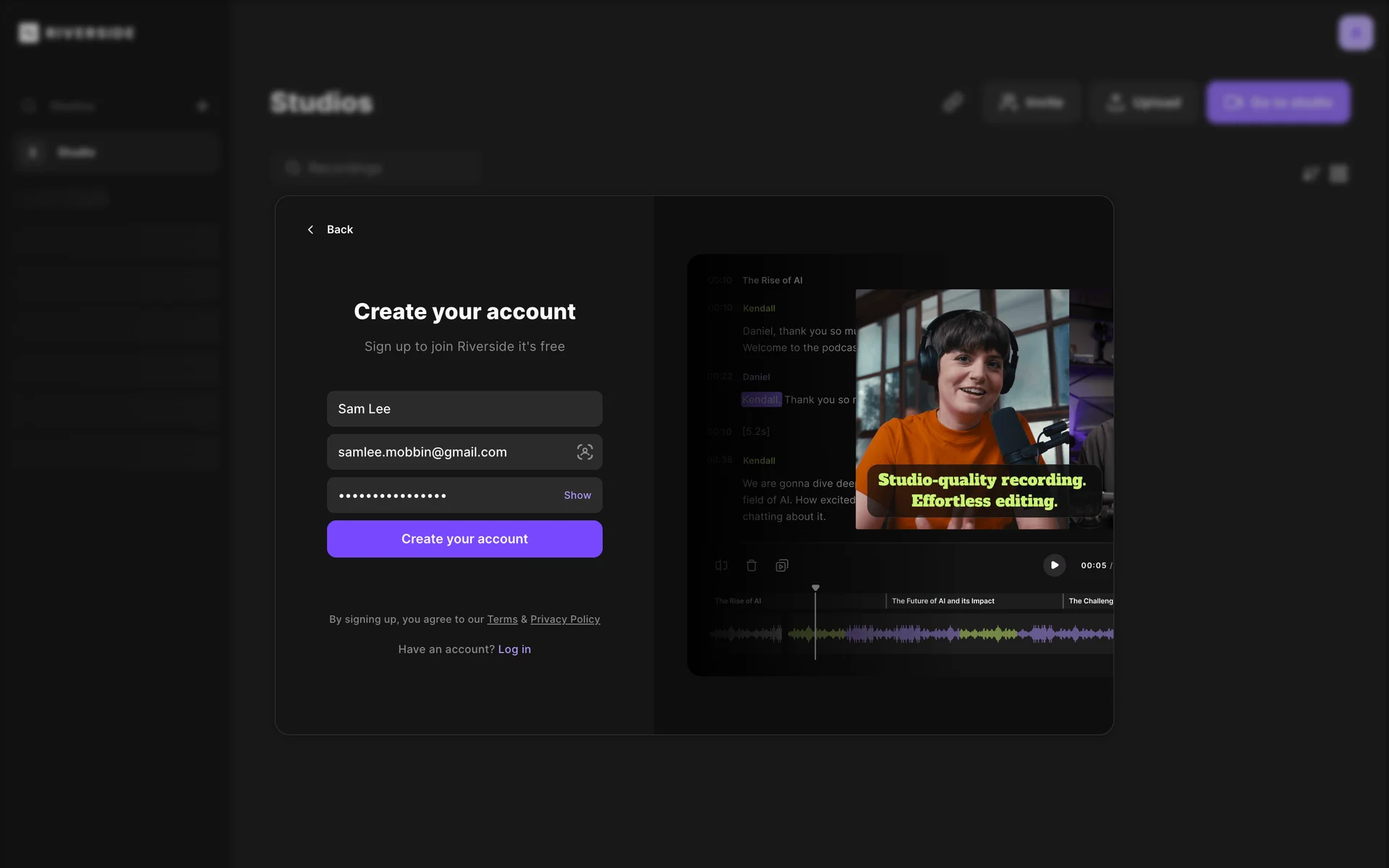Open the Privacy Policy link
This screenshot has height=868, width=1389.
click(x=565, y=619)
